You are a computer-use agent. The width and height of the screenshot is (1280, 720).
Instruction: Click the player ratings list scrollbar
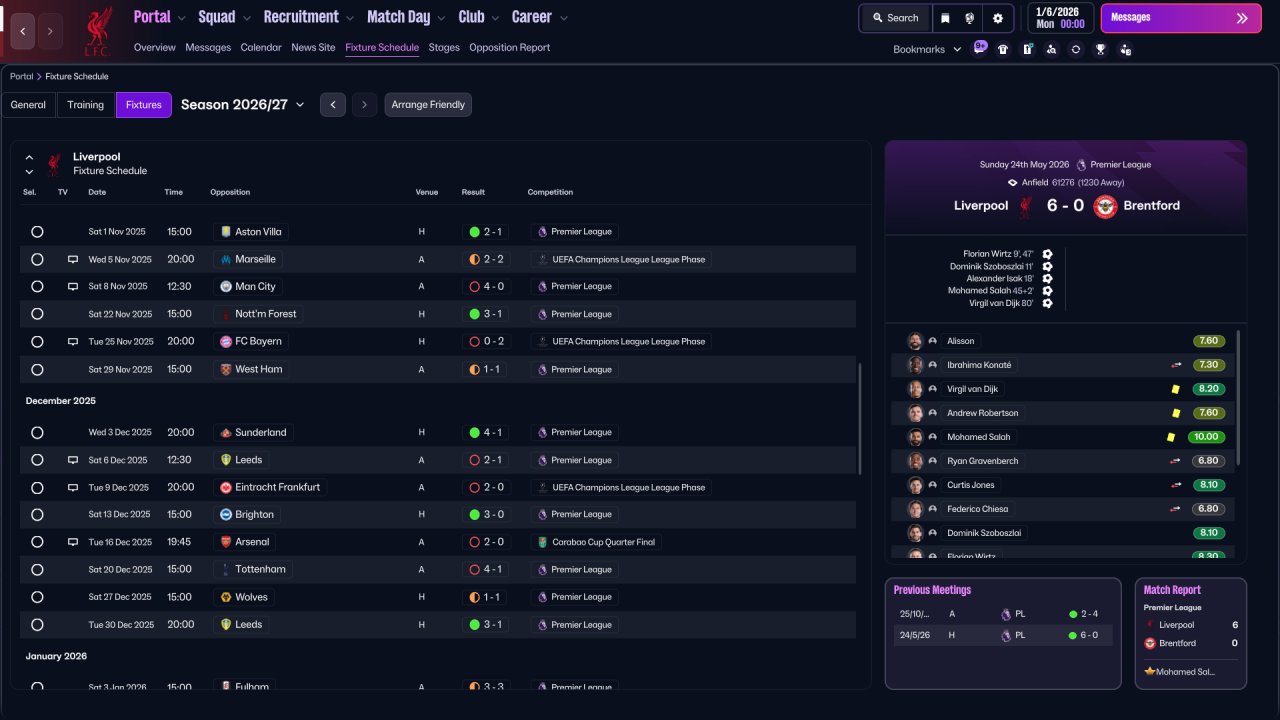tap(1238, 398)
